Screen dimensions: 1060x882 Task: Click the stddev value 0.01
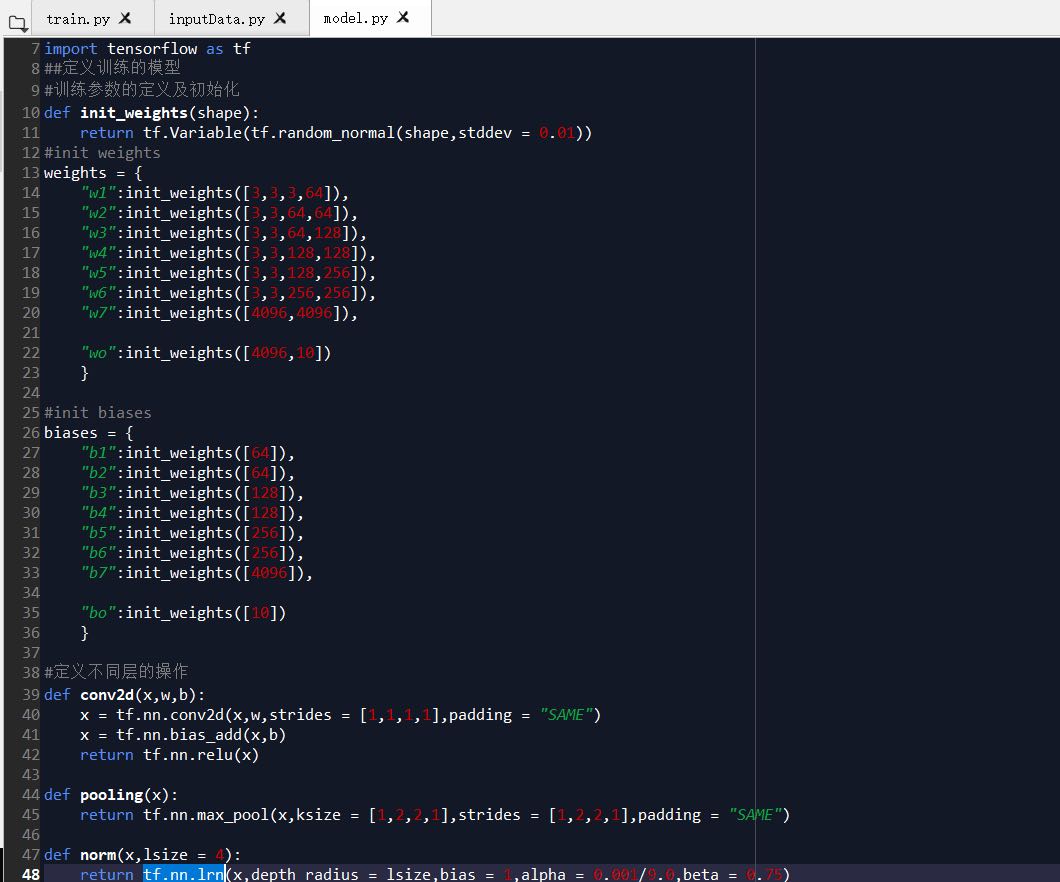click(556, 132)
